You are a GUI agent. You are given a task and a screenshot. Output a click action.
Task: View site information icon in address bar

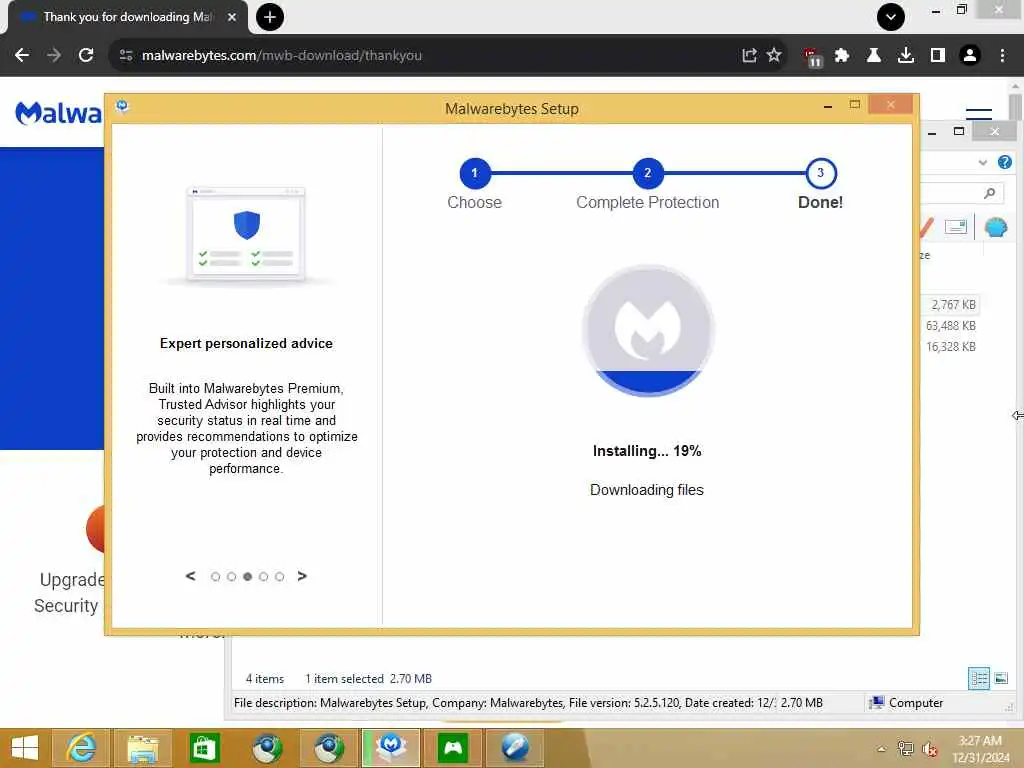(126, 56)
